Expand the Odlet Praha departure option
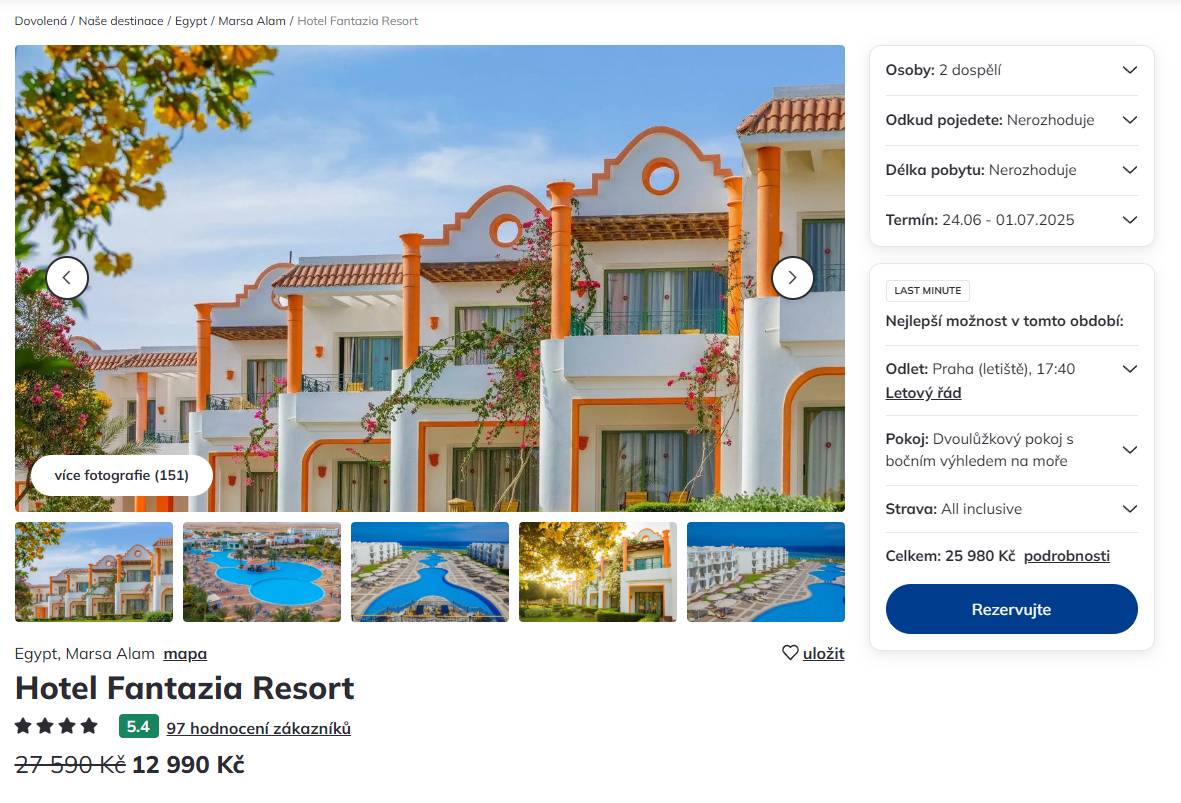Viewport: 1181px width, 803px height. point(1130,369)
